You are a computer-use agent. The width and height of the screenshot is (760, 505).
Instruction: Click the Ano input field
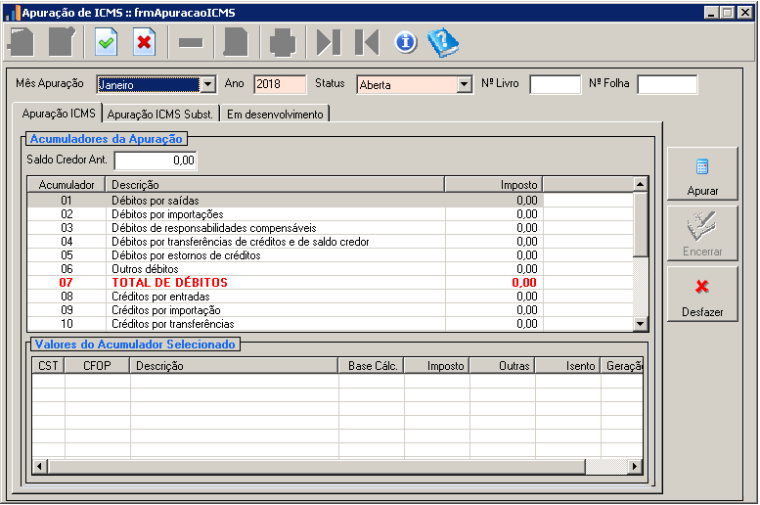click(280, 84)
